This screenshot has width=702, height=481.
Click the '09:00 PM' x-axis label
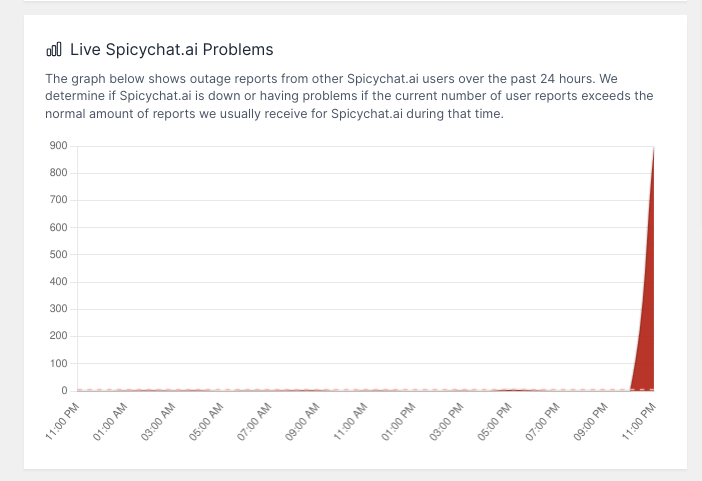(591, 422)
